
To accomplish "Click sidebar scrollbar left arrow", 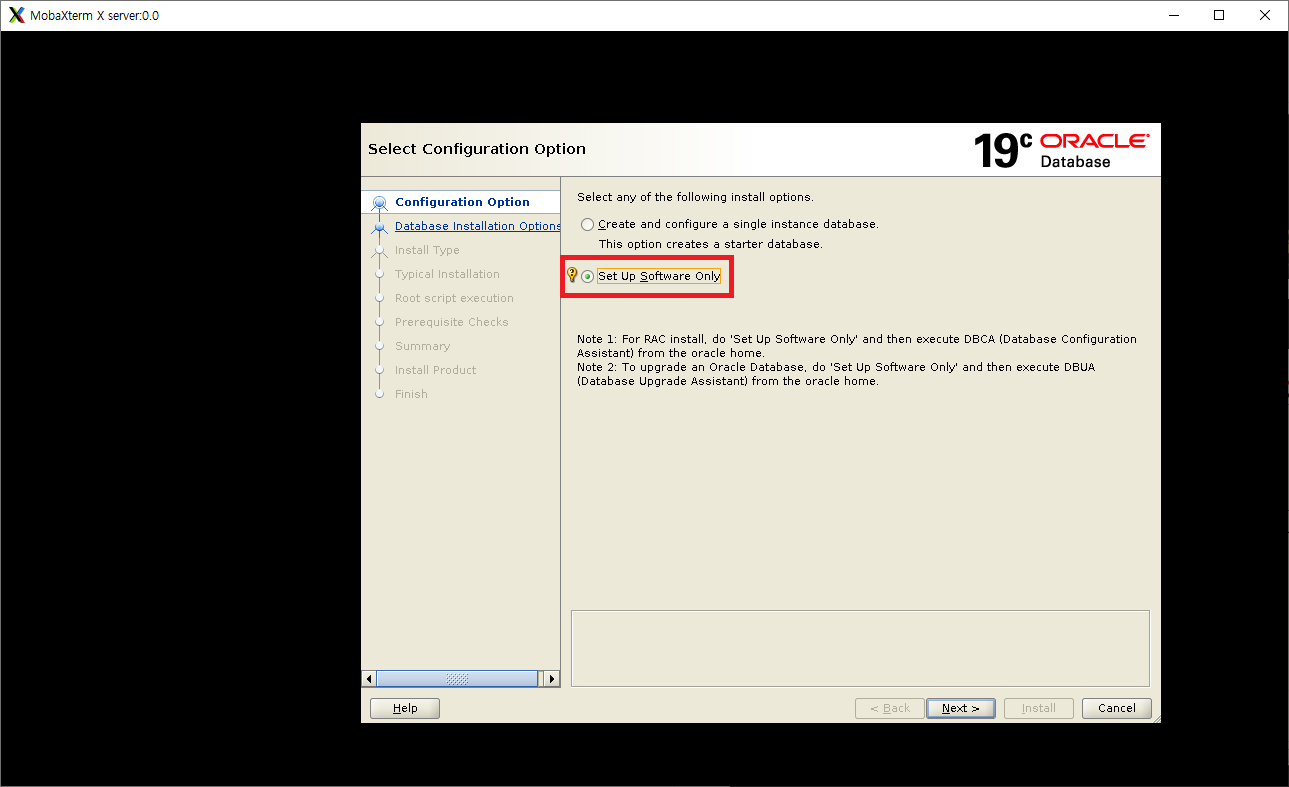I will 369,679.
